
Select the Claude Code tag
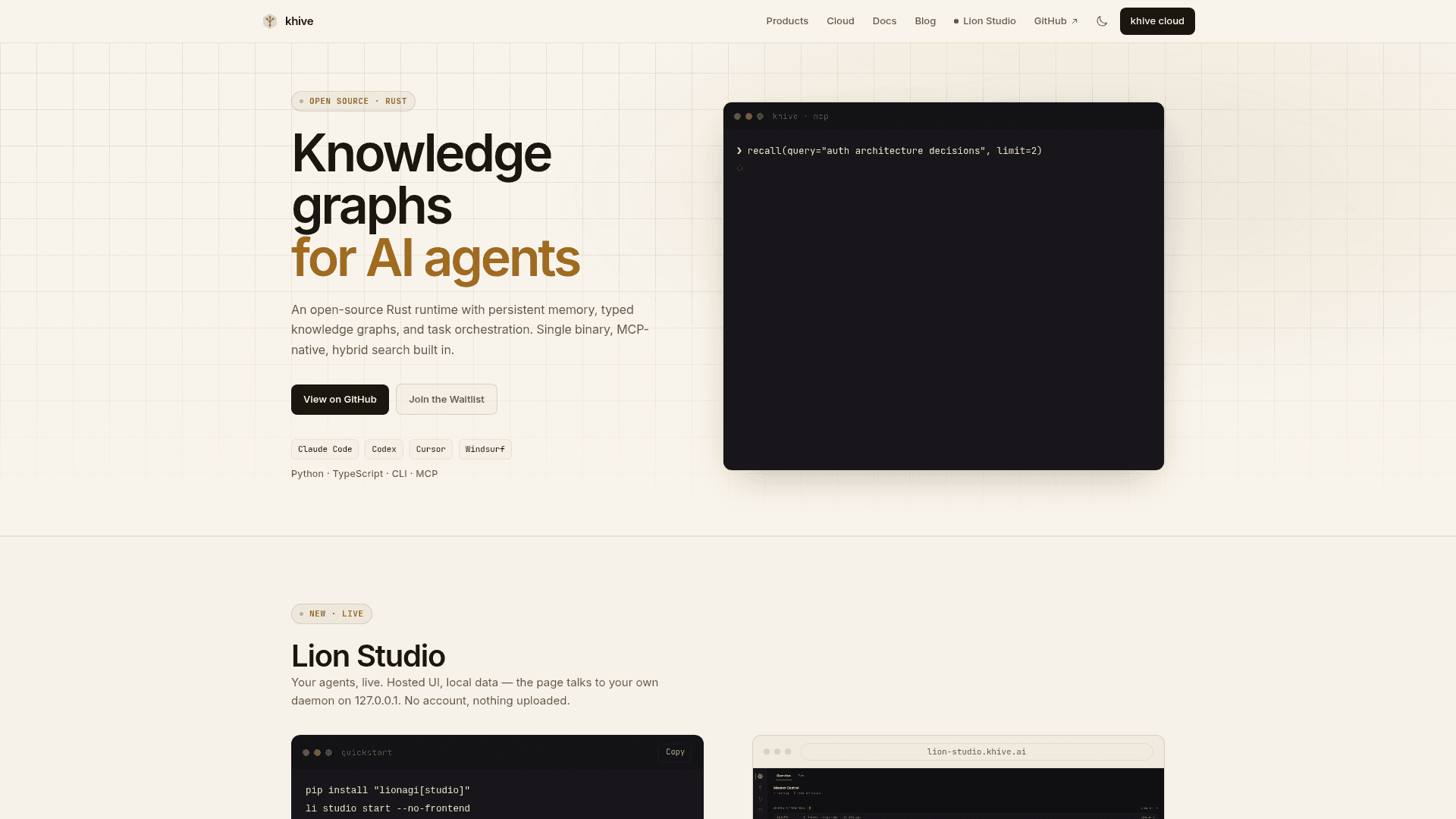tap(325, 450)
